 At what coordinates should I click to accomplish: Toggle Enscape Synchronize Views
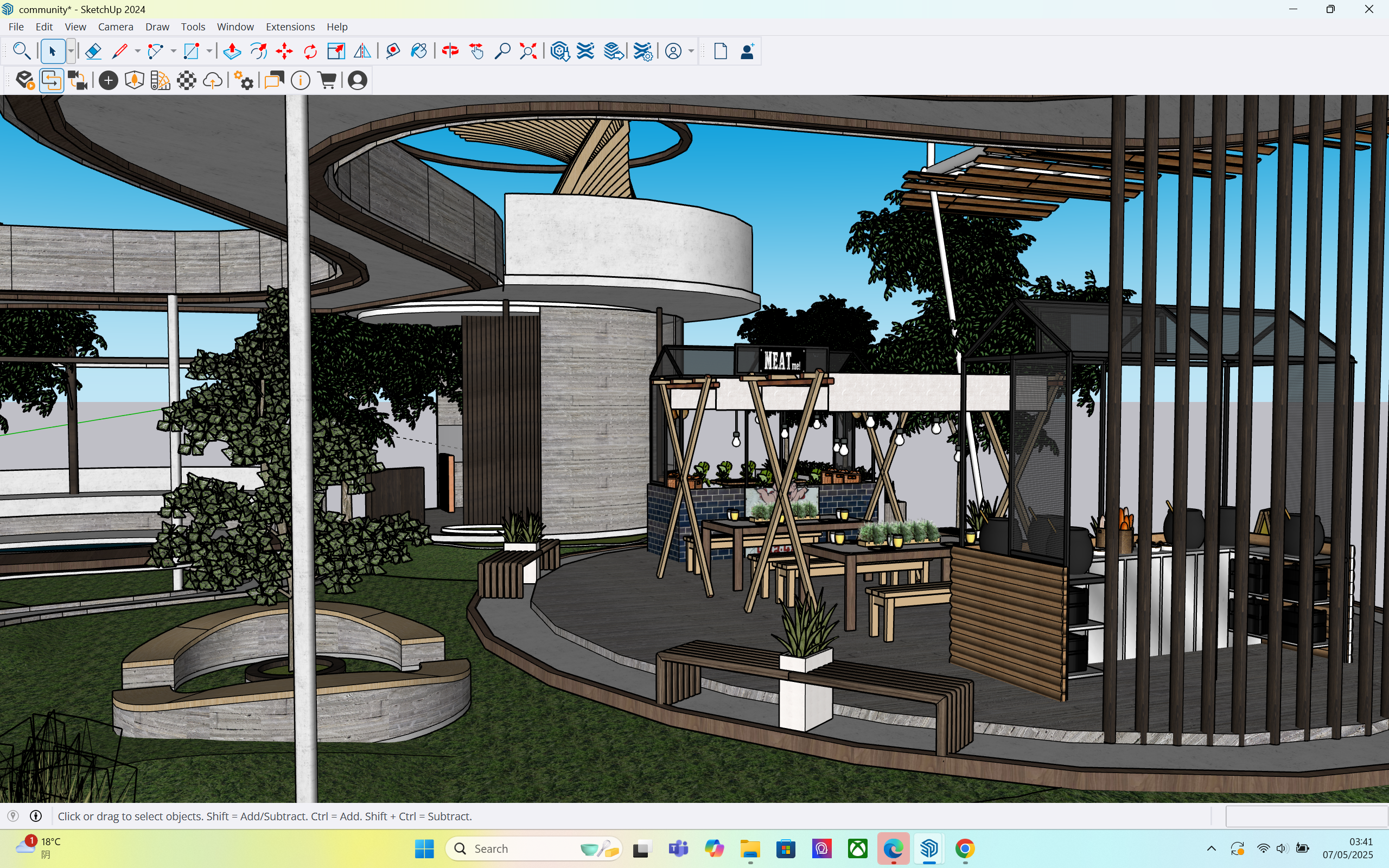point(78,80)
